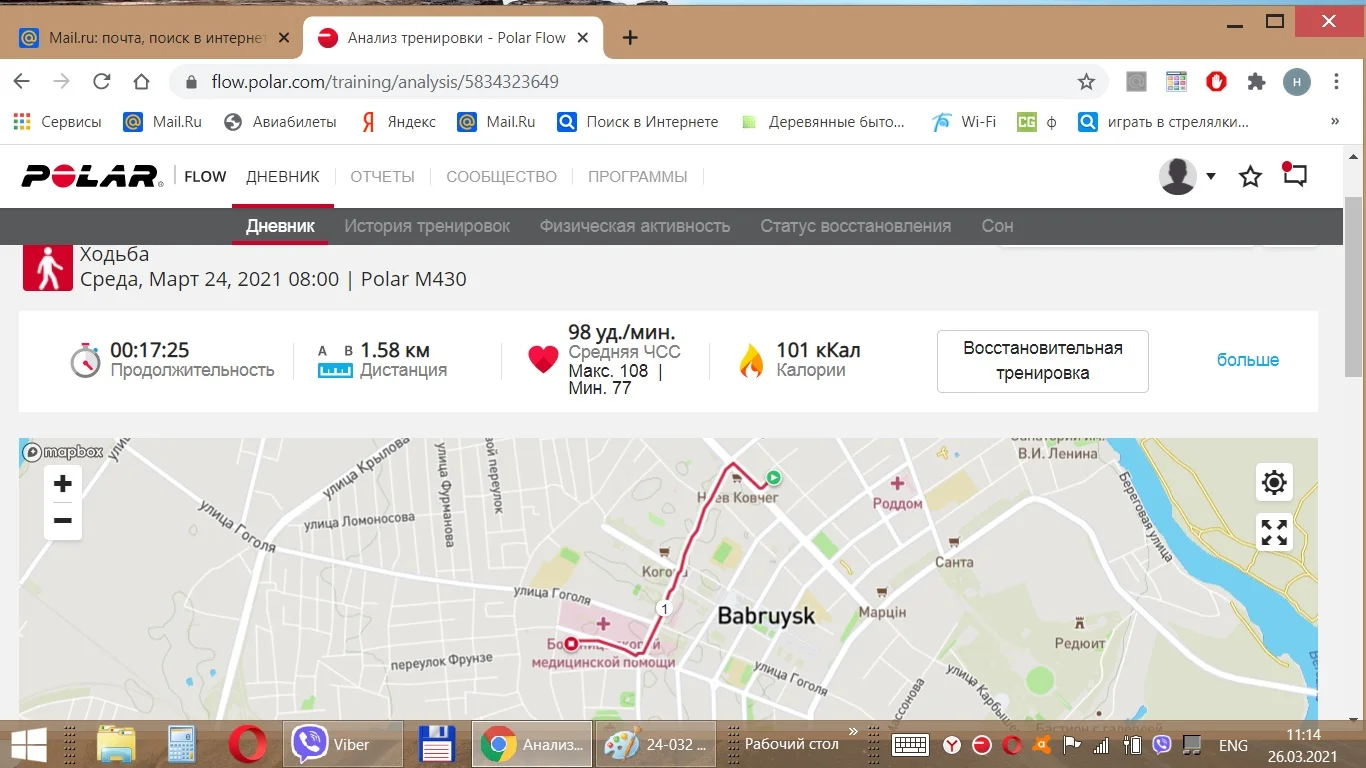This screenshot has height=768, width=1366.
Task: Open Viber from the taskbar
Action: pyautogui.click(x=342, y=745)
